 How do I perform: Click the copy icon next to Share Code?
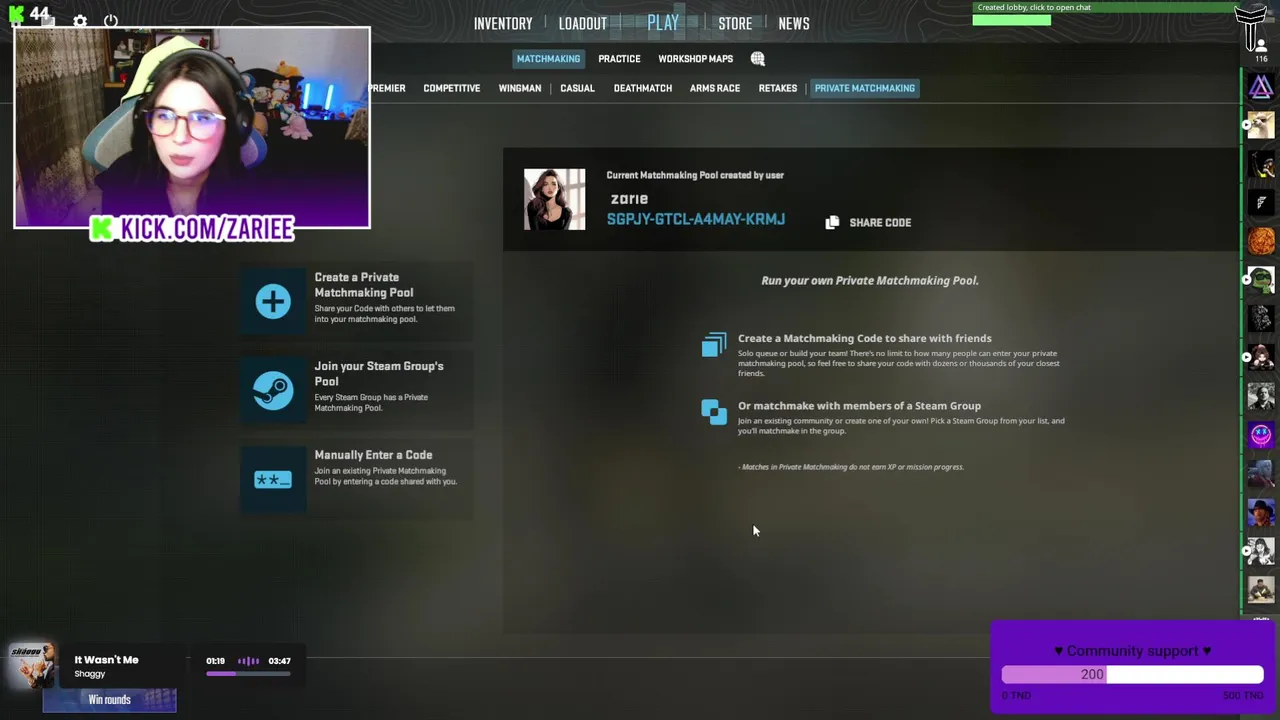pos(832,222)
